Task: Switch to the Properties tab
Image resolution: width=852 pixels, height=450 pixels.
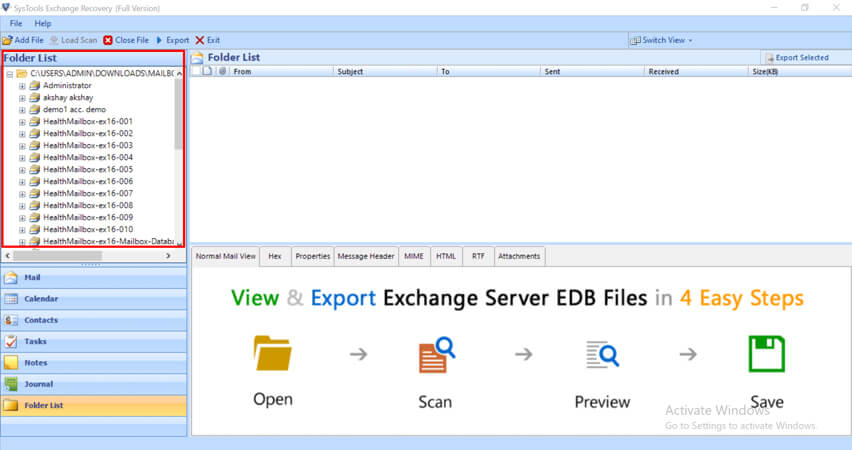Action: pyautogui.click(x=312, y=256)
